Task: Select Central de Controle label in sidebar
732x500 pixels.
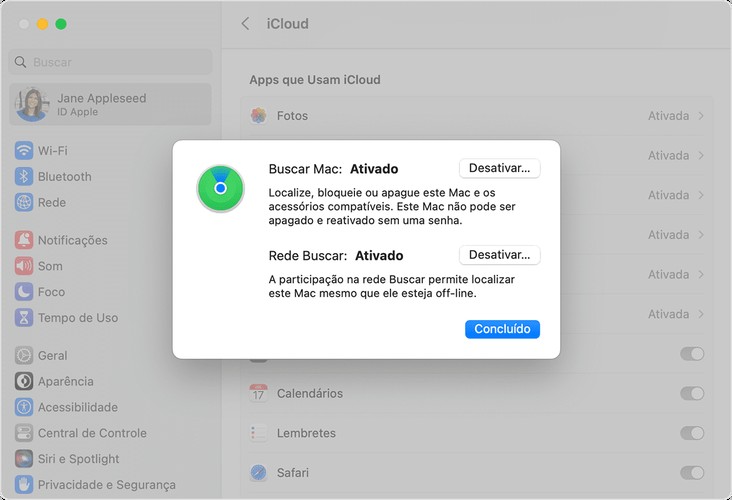Action: [92, 433]
